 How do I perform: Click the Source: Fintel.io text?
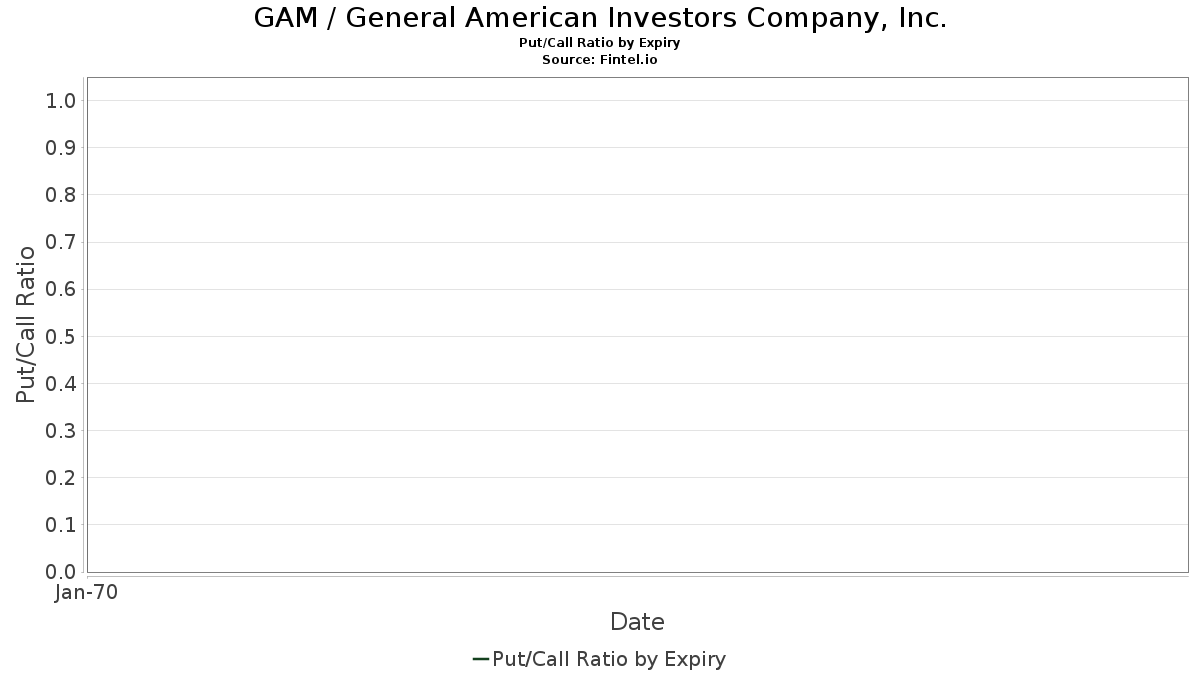[600, 60]
